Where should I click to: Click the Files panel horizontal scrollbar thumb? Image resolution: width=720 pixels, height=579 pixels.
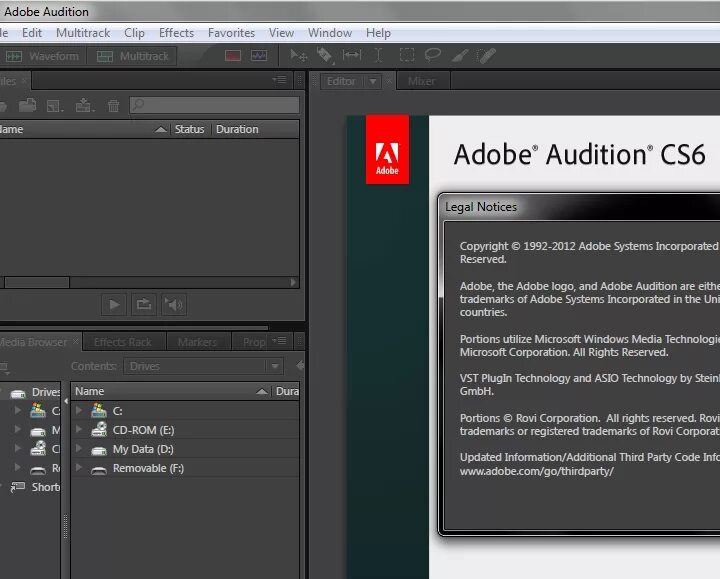[37, 282]
